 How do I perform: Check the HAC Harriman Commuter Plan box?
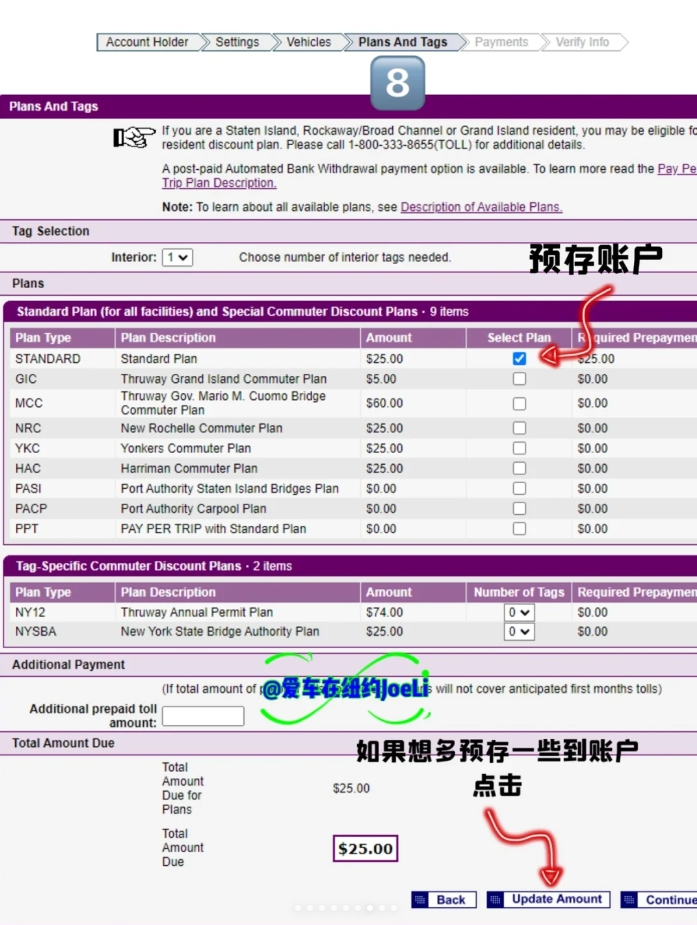click(x=519, y=468)
